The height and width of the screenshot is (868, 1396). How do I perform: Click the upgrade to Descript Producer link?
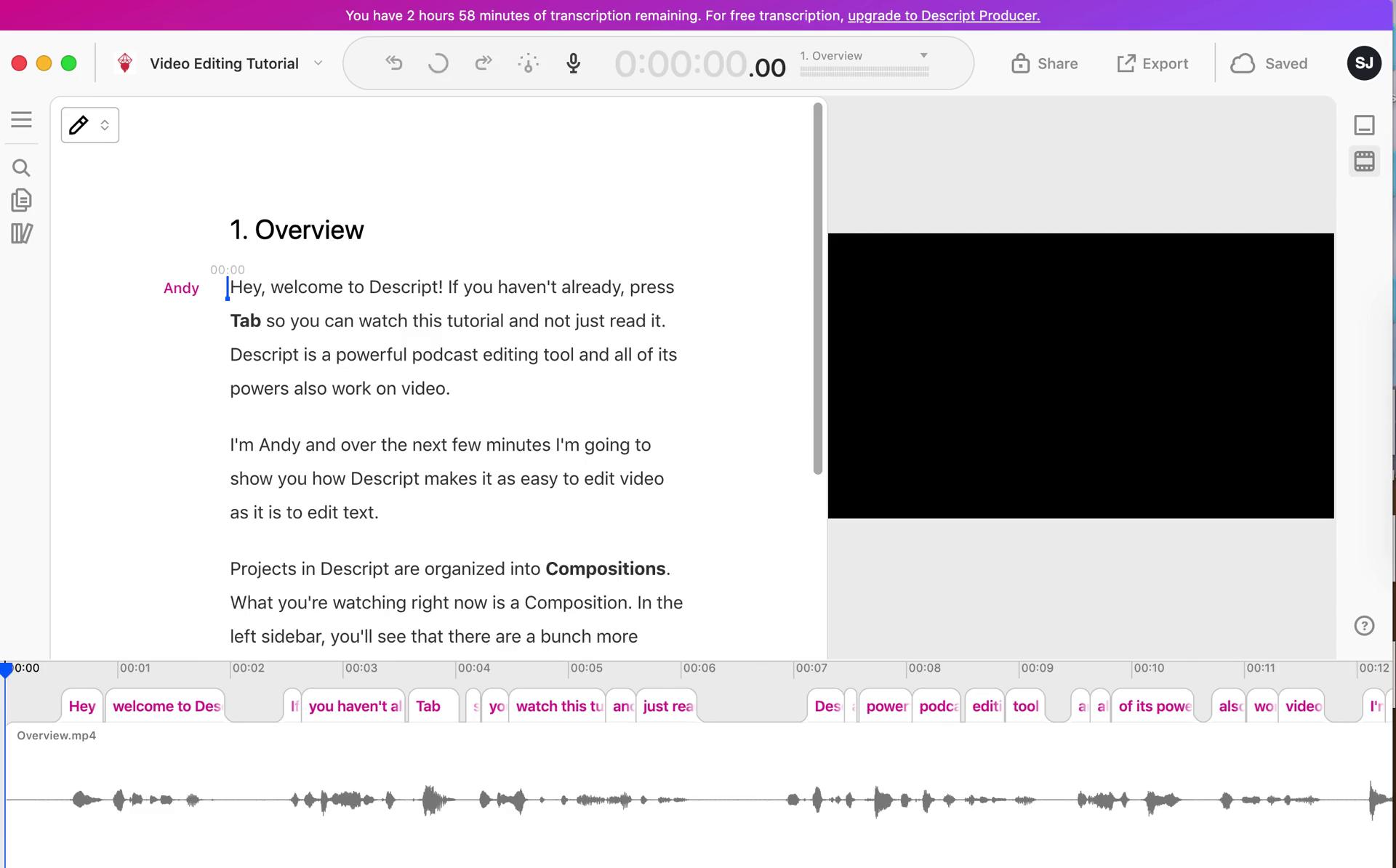944,15
